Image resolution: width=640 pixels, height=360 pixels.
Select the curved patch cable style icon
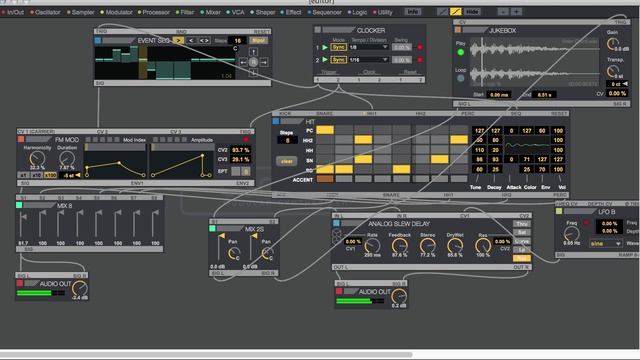pos(456,12)
